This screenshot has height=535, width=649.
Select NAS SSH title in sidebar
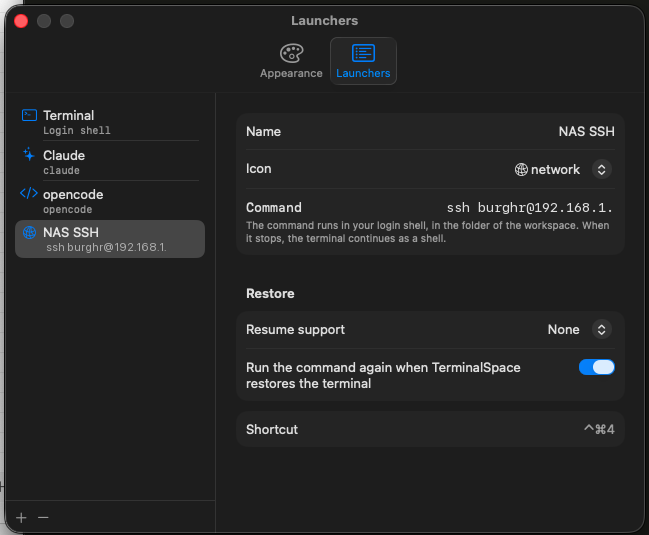[x=71, y=233]
